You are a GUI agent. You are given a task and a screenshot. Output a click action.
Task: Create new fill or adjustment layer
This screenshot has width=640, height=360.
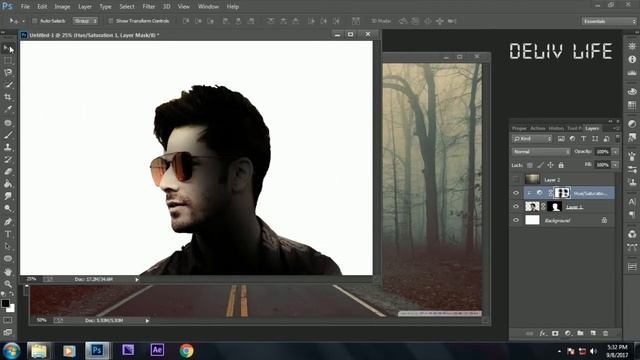point(568,333)
